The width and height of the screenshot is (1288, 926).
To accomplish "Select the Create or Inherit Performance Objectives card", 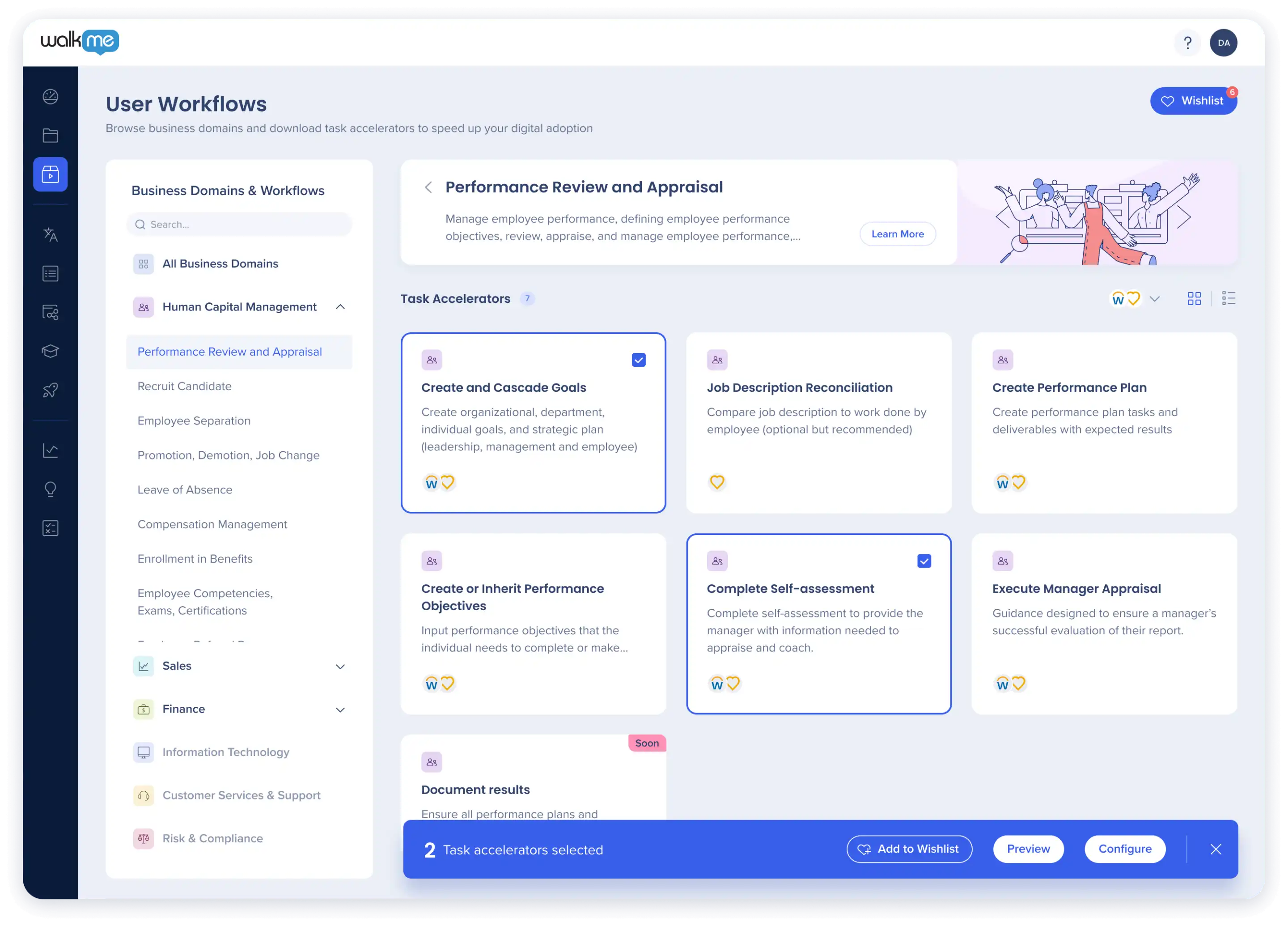I will 533,624.
